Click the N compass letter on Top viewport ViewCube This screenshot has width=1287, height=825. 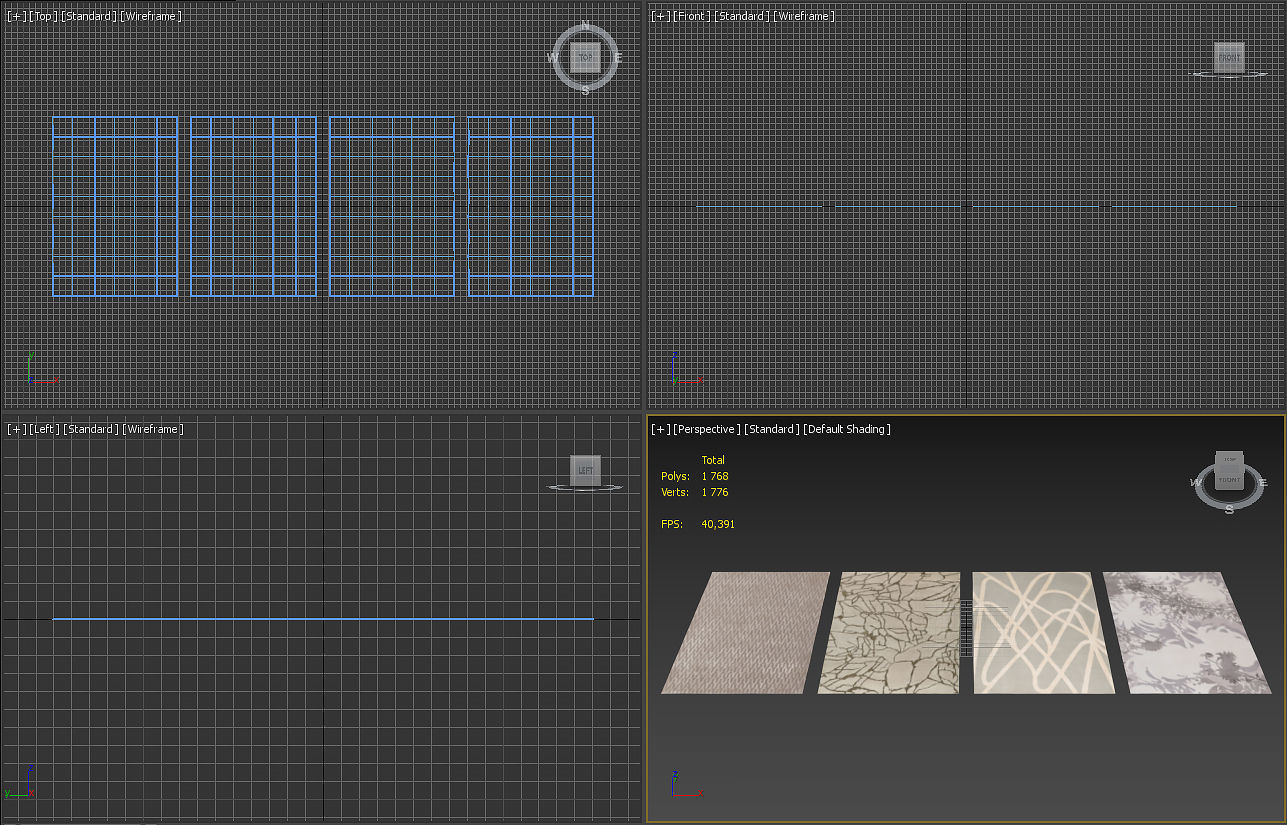(x=585, y=27)
